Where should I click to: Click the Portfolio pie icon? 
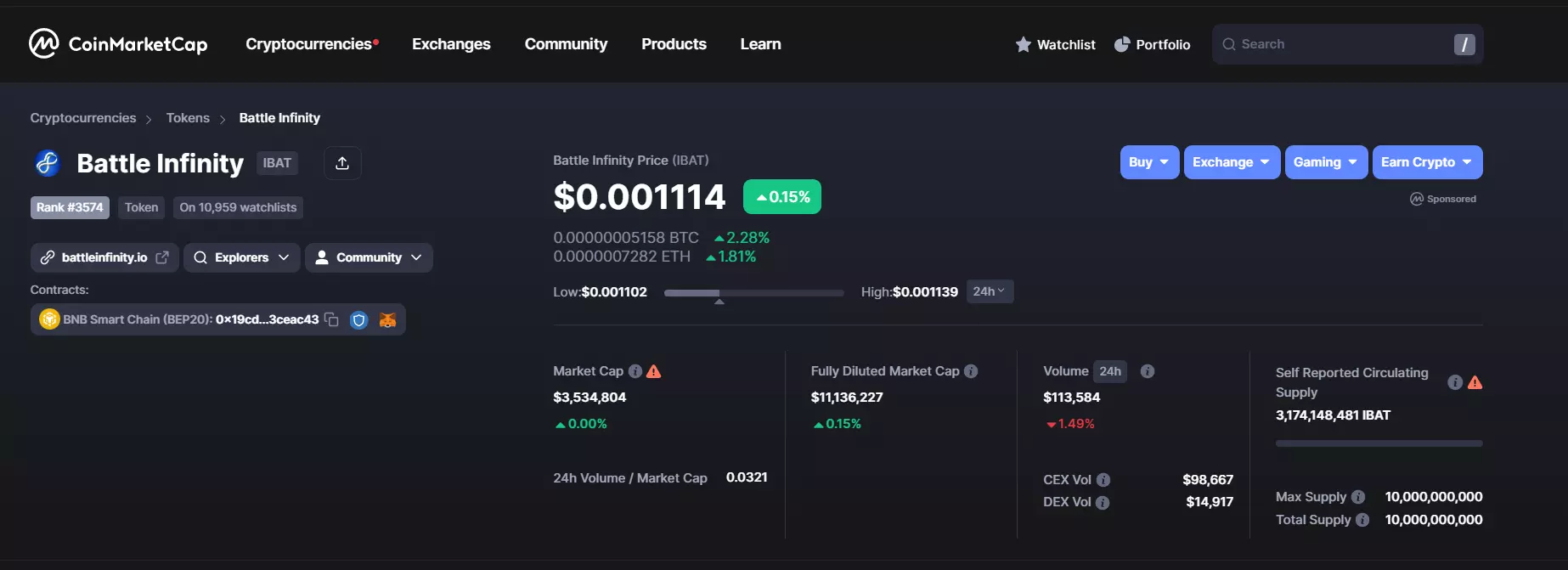(x=1122, y=44)
